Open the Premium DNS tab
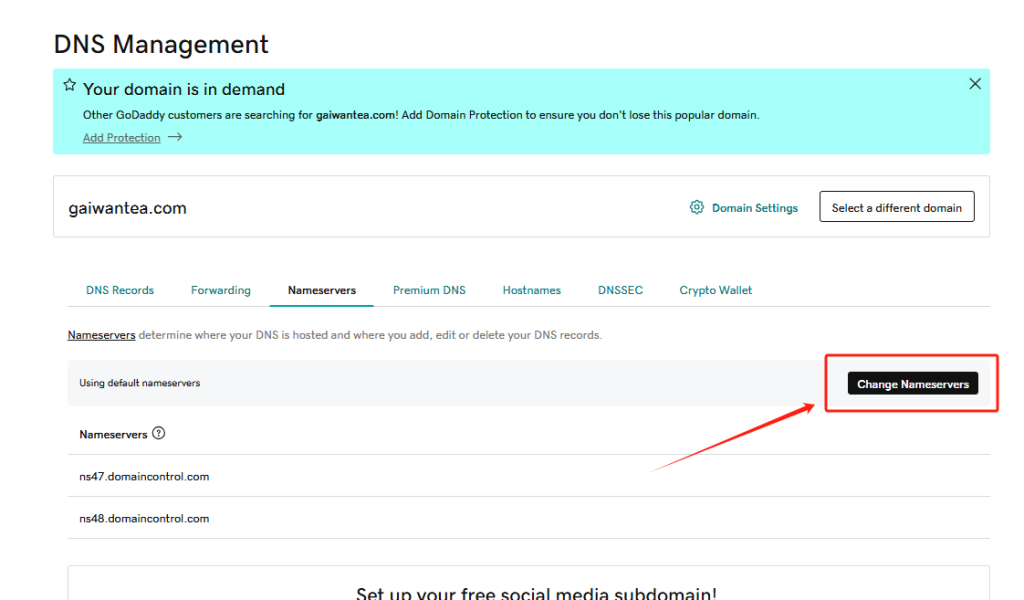This screenshot has height=600, width=1024. coord(429,290)
